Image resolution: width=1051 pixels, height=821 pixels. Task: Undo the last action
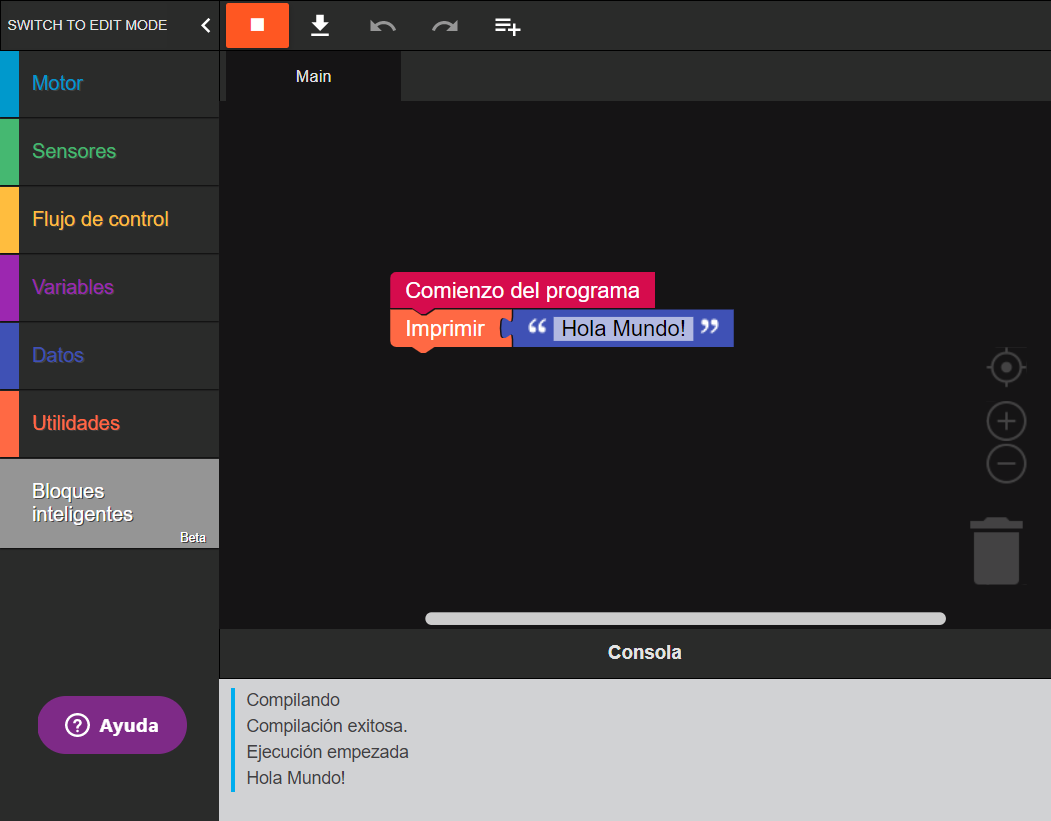pos(382,26)
